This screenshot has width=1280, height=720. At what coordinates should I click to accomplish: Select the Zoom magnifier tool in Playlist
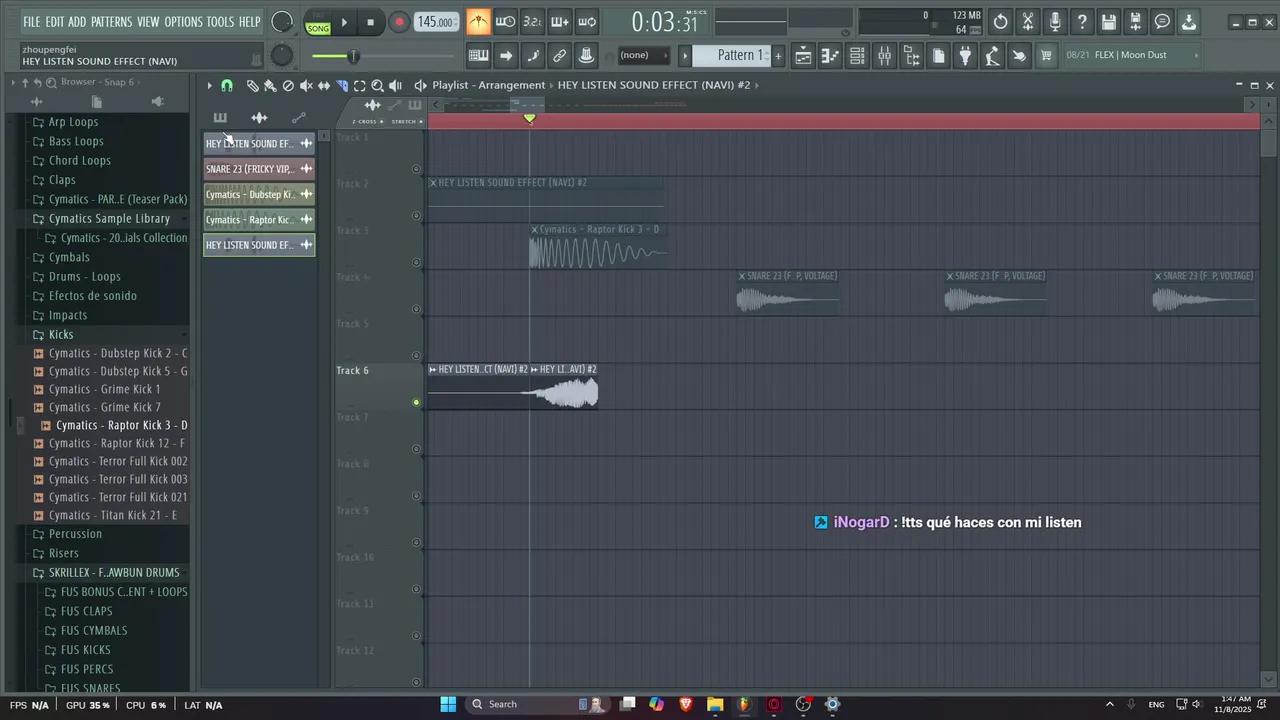click(x=378, y=86)
